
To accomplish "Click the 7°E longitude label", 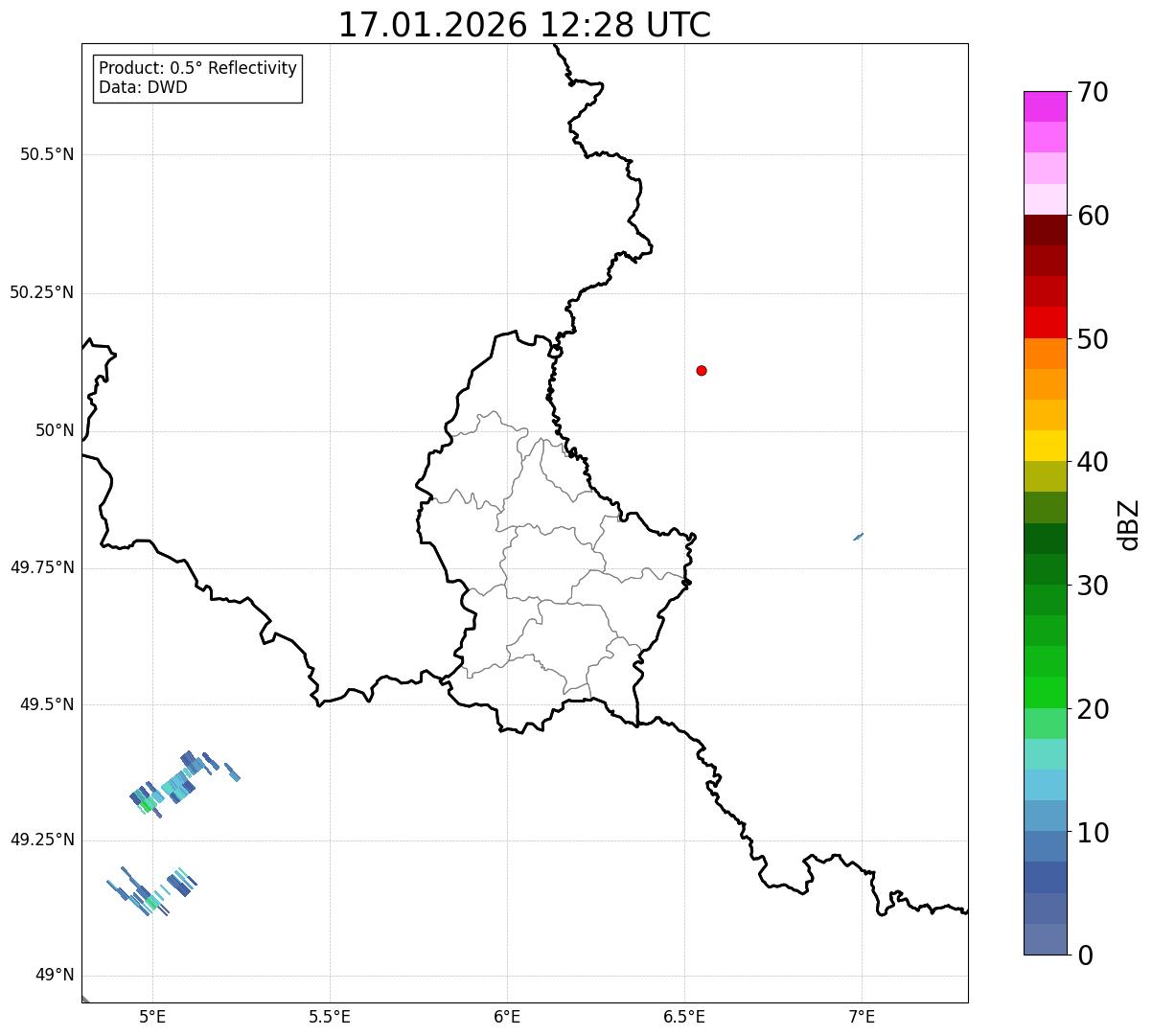I will 862,1016.
